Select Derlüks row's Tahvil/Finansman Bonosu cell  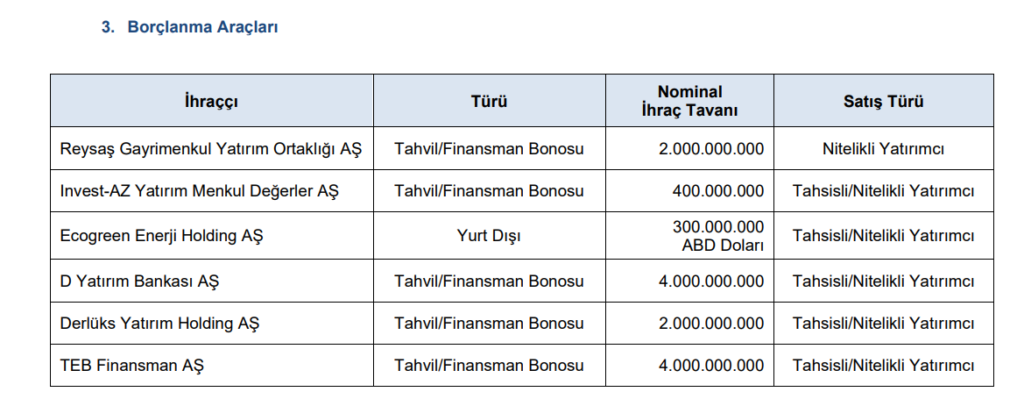pos(489,324)
